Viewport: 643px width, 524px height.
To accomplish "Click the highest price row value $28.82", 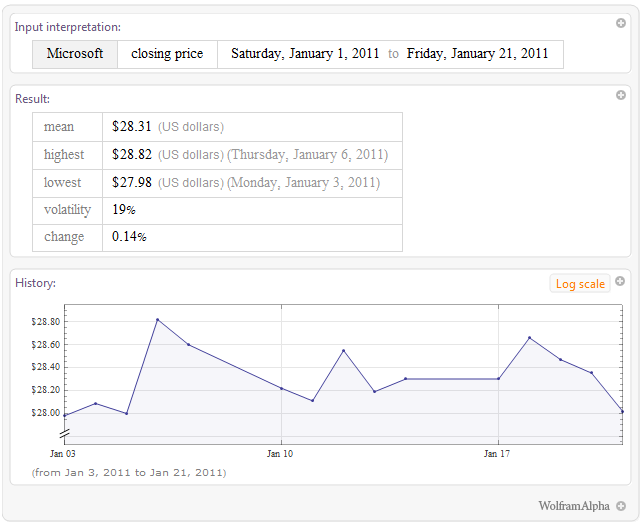I will [132, 155].
